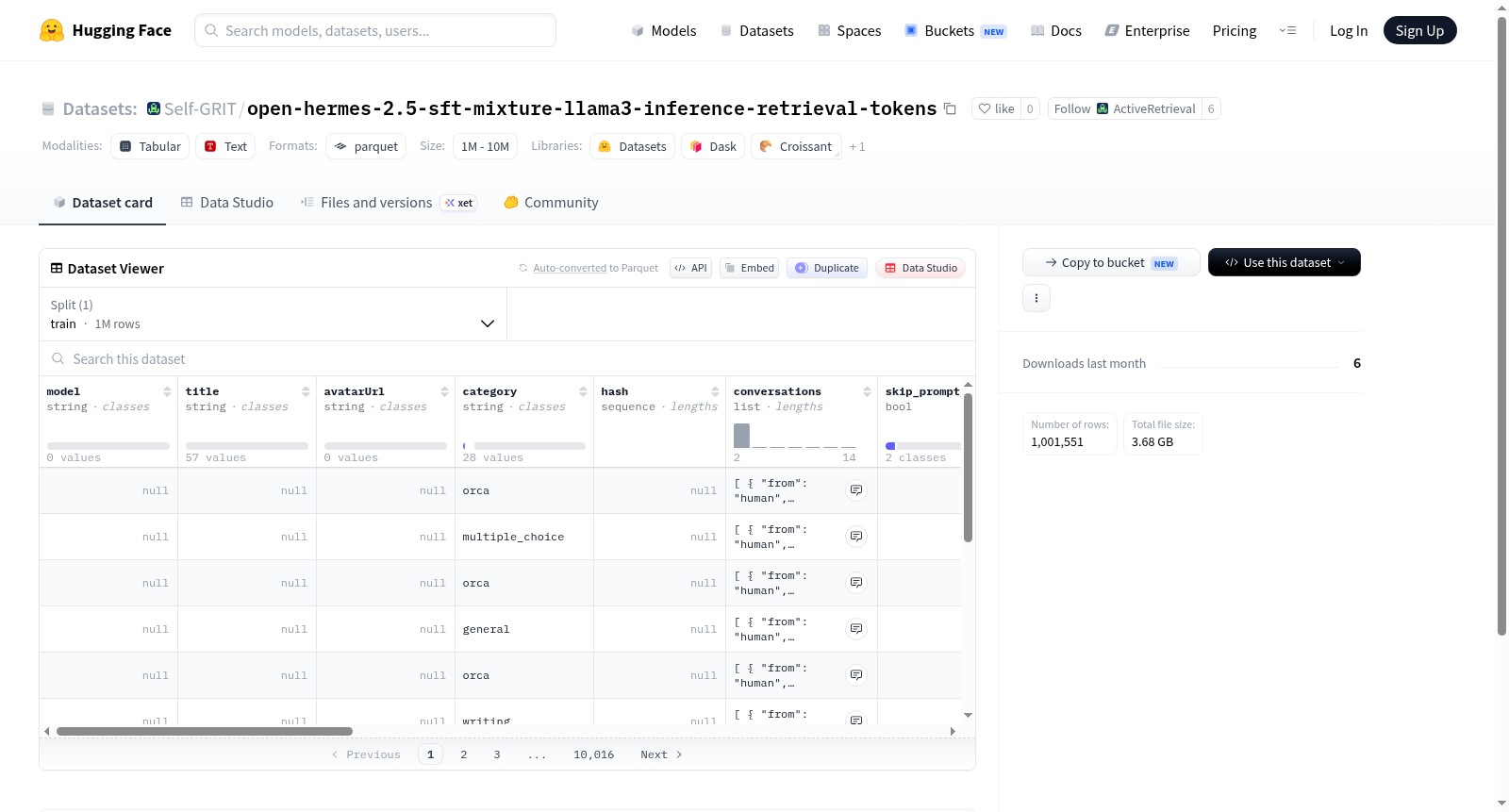Show the +1 additional libraries

(x=857, y=146)
